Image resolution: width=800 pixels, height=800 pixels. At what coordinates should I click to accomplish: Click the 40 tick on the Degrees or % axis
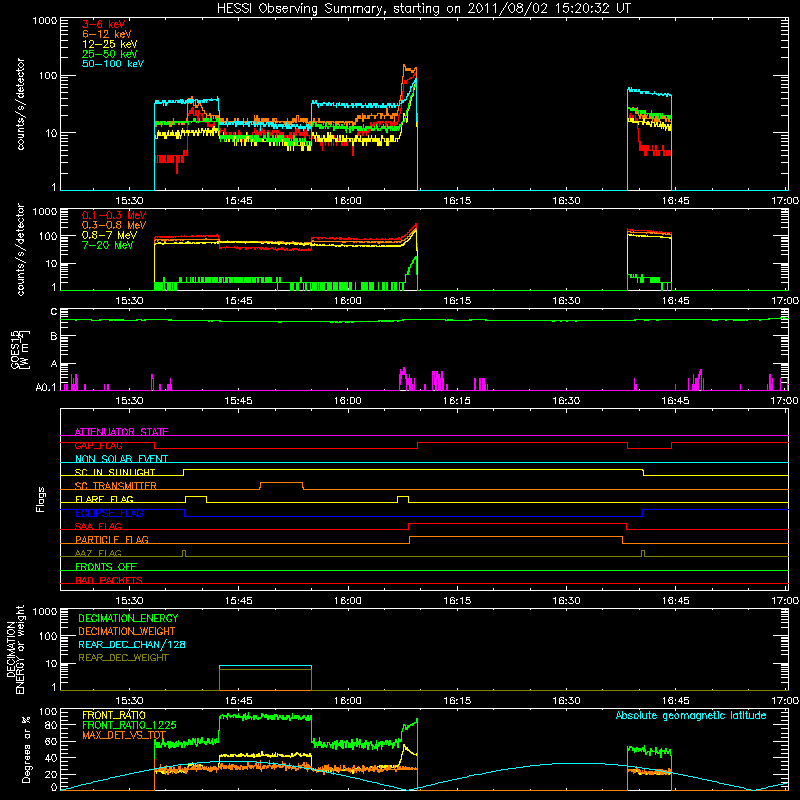coord(51,758)
